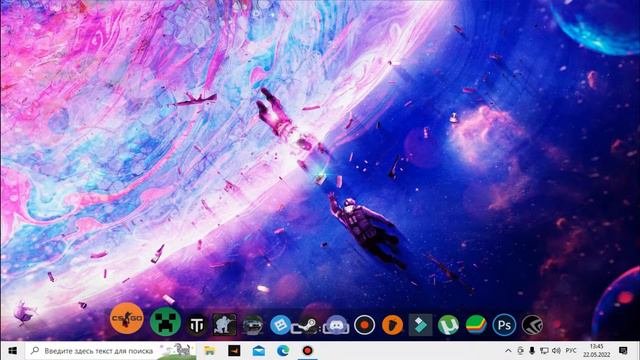Open Mail app from taskbar
Viewport: 640px width, 360px height.
coord(258,351)
